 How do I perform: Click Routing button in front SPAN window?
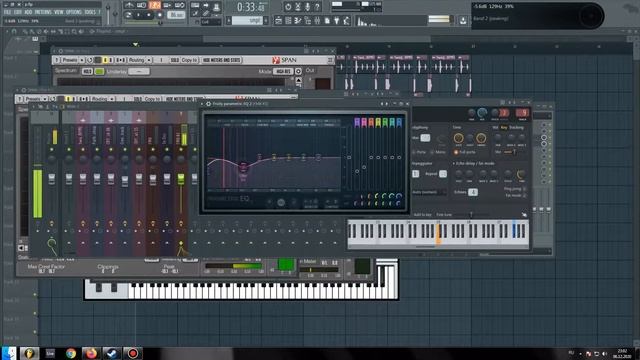click(136, 60)
